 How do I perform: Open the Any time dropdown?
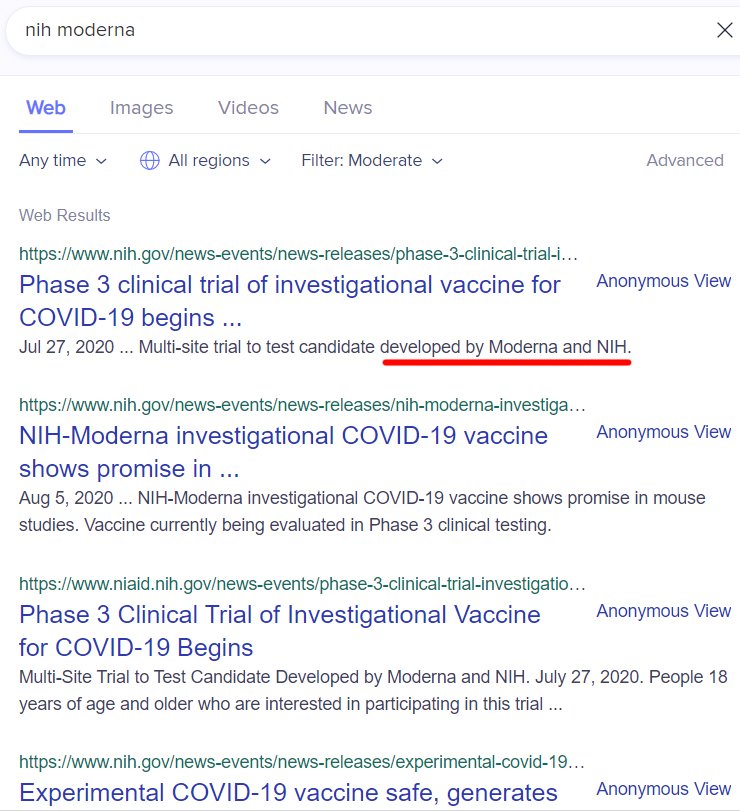(63, 161)
